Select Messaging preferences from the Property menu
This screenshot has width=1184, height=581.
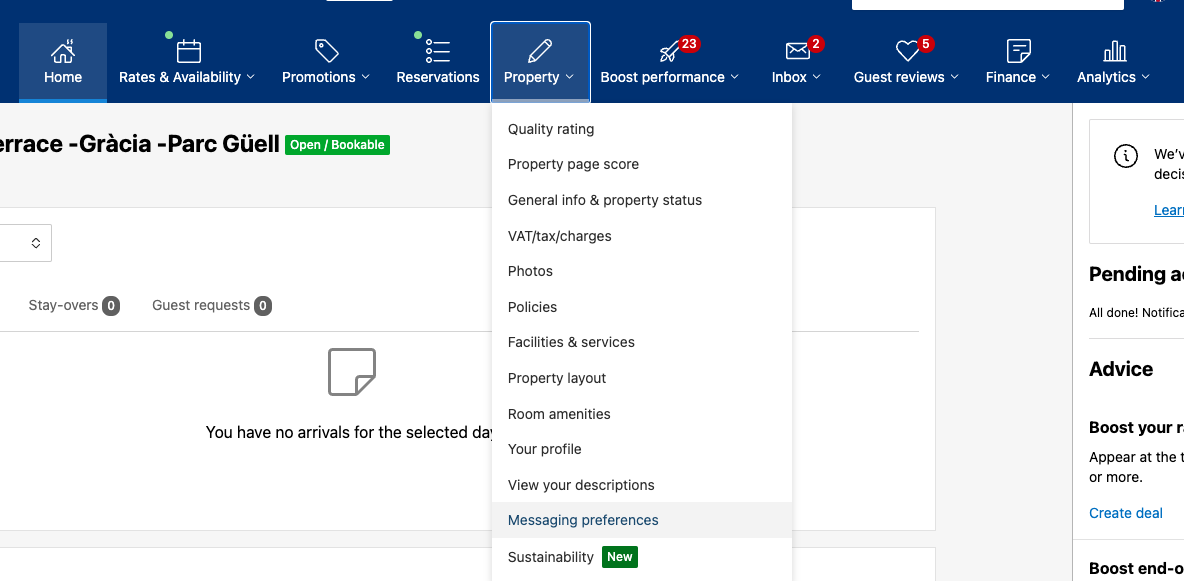[x=583, y=520]
